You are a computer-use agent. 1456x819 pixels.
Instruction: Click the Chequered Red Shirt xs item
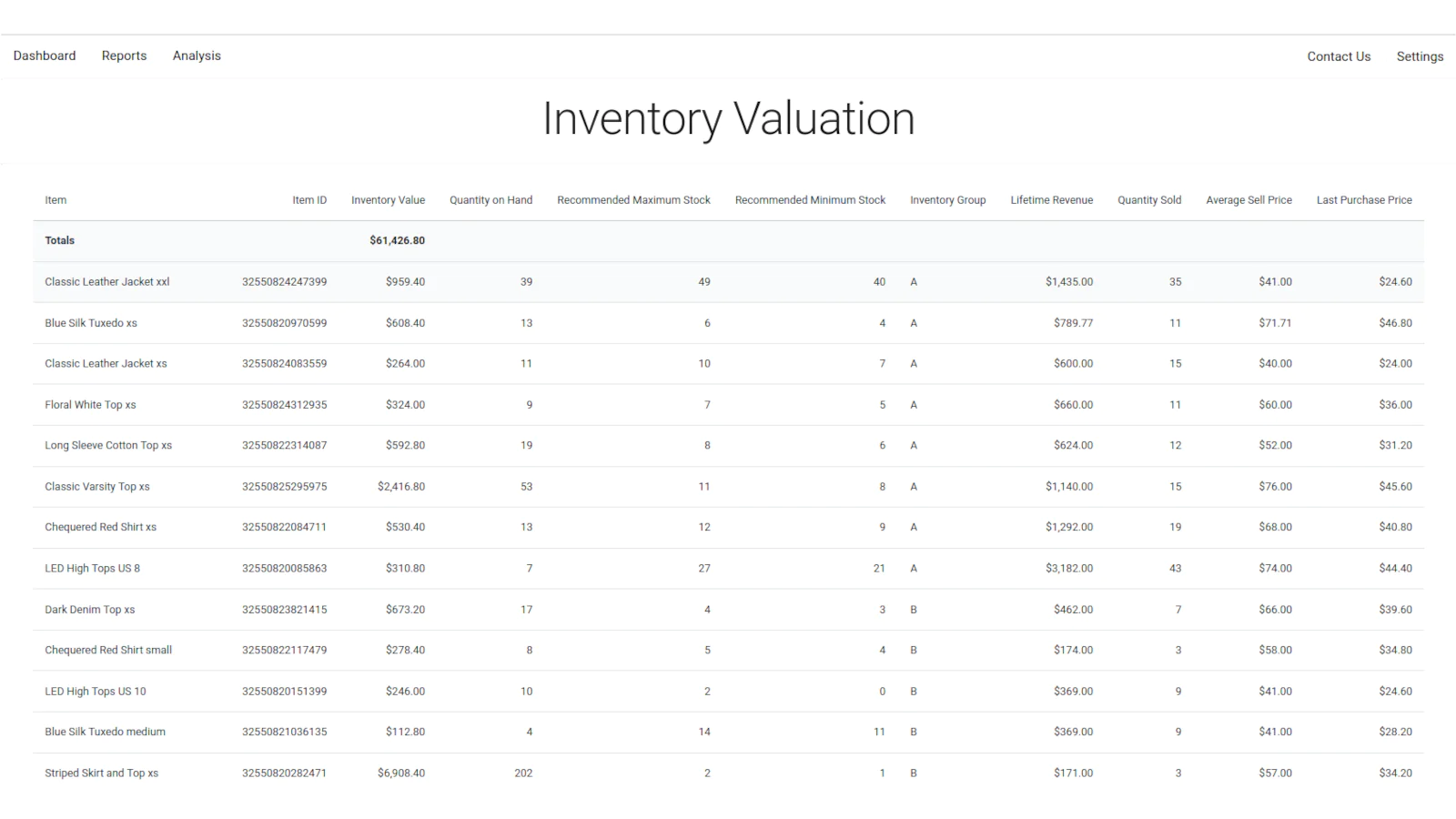point(100,528)
